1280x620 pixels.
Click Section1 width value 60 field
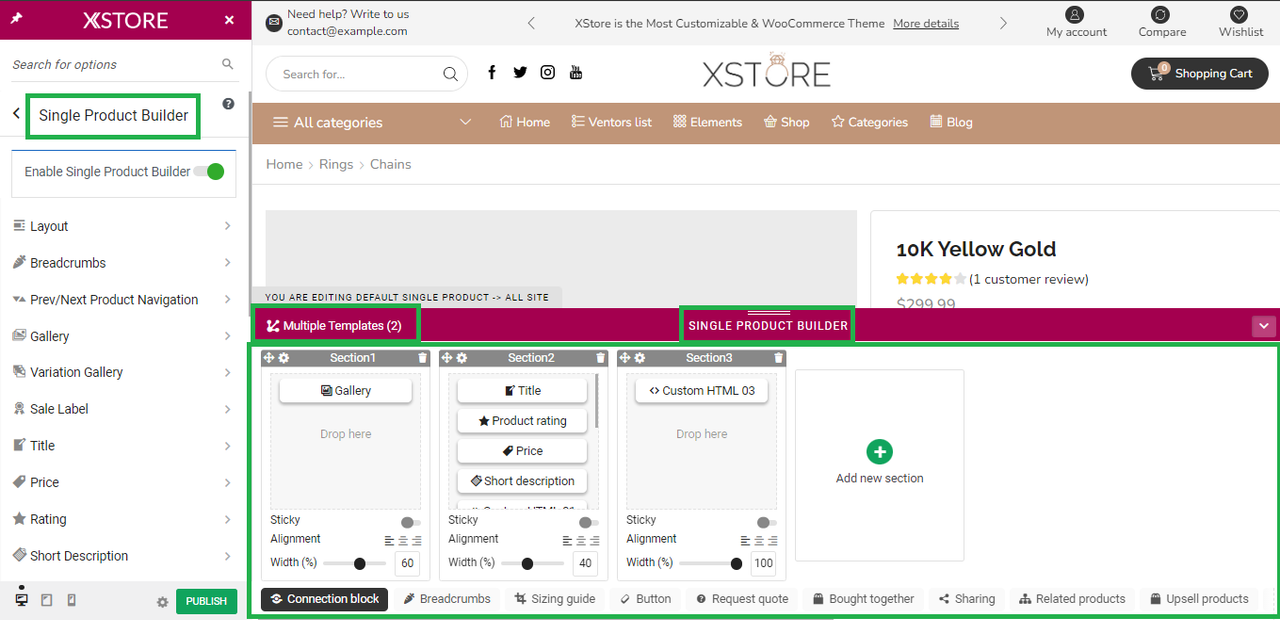407,563
